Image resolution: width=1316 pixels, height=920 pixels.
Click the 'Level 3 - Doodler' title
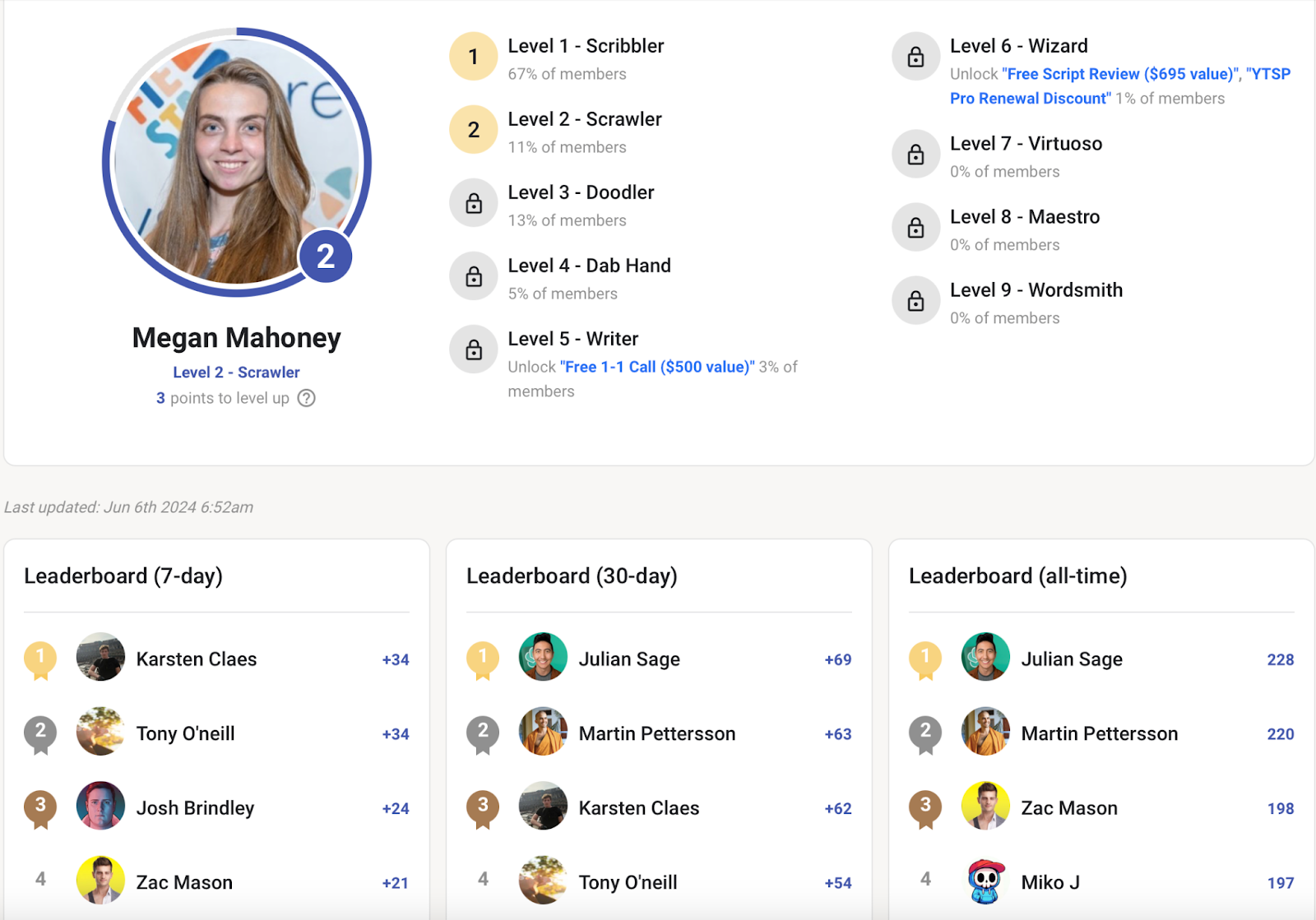(x=581, y=192)
